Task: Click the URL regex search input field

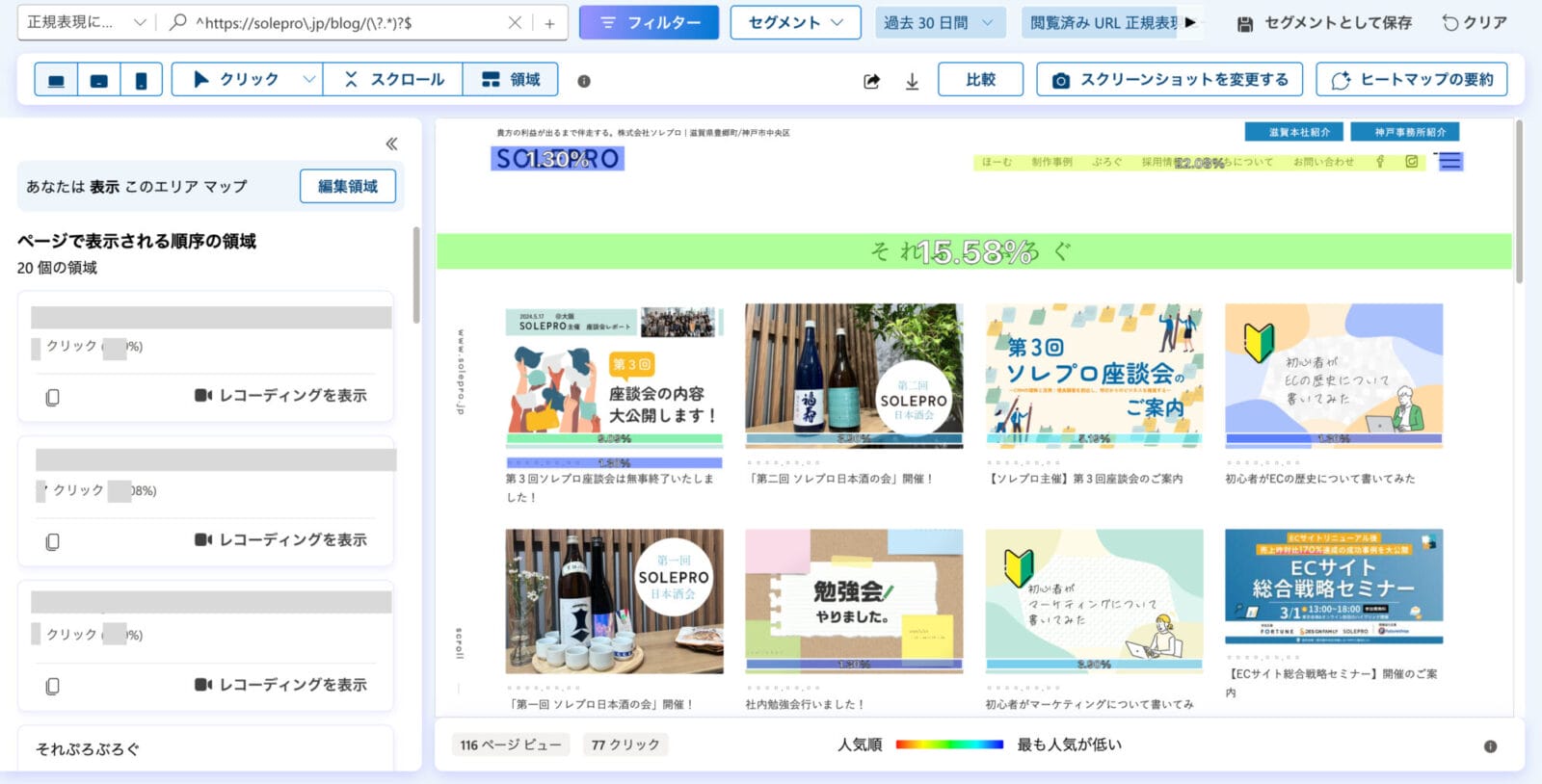Action: pos(347,22)
